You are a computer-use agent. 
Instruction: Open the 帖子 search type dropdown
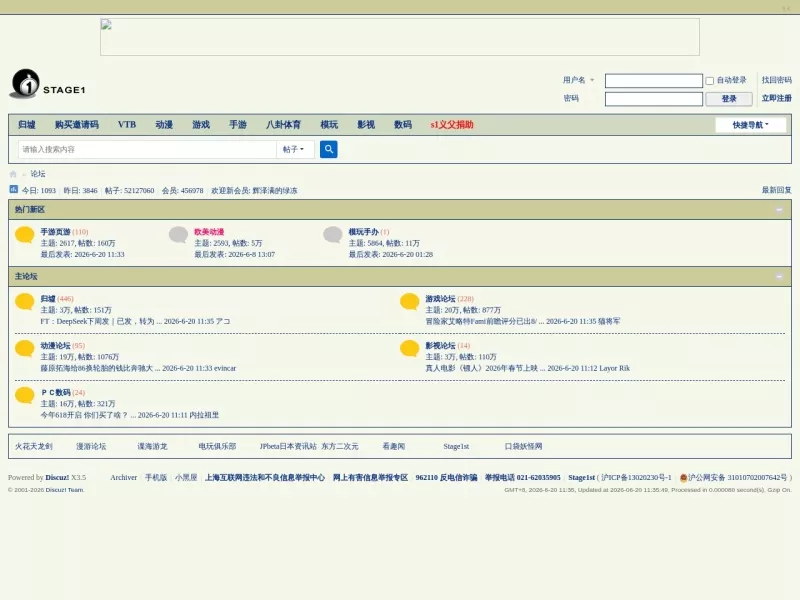click(x=293, y=149)
